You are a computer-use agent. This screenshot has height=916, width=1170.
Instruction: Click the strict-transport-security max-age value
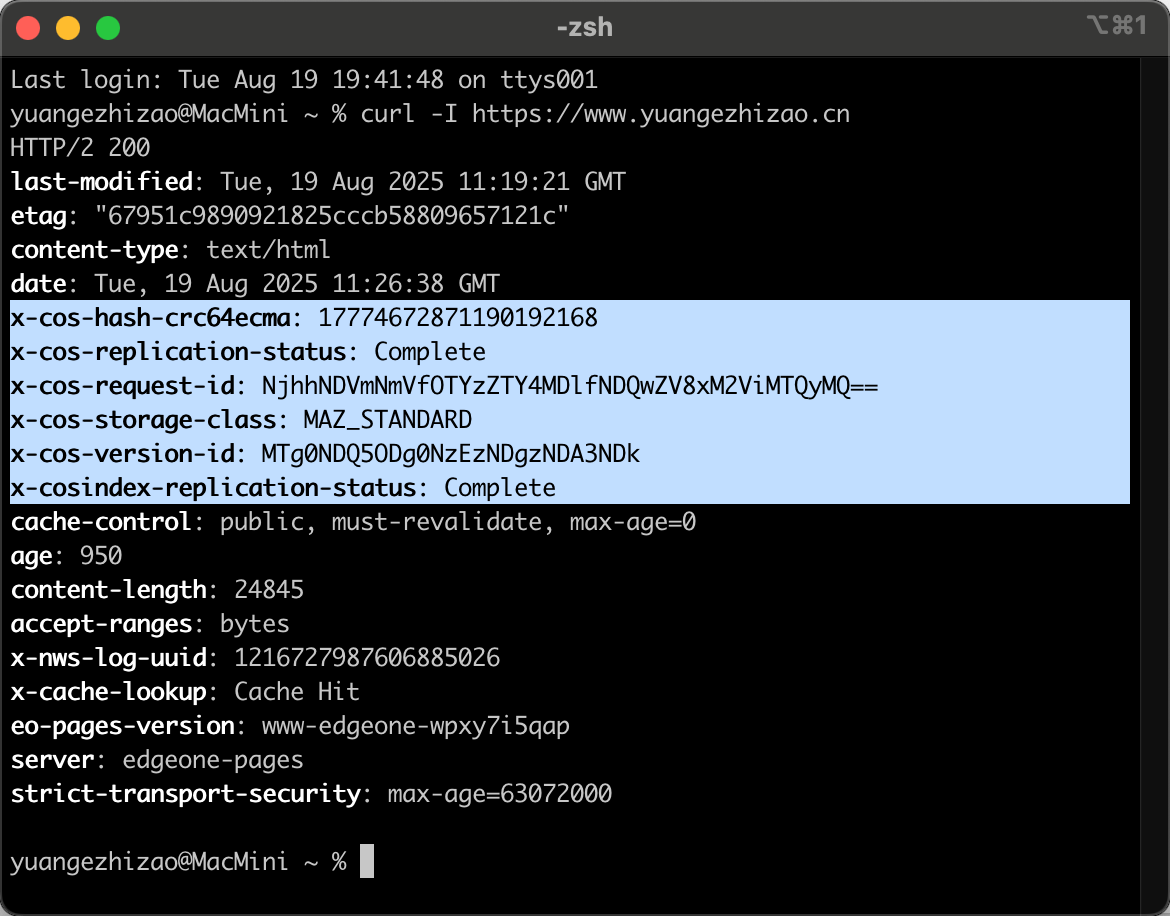point(499,794)
